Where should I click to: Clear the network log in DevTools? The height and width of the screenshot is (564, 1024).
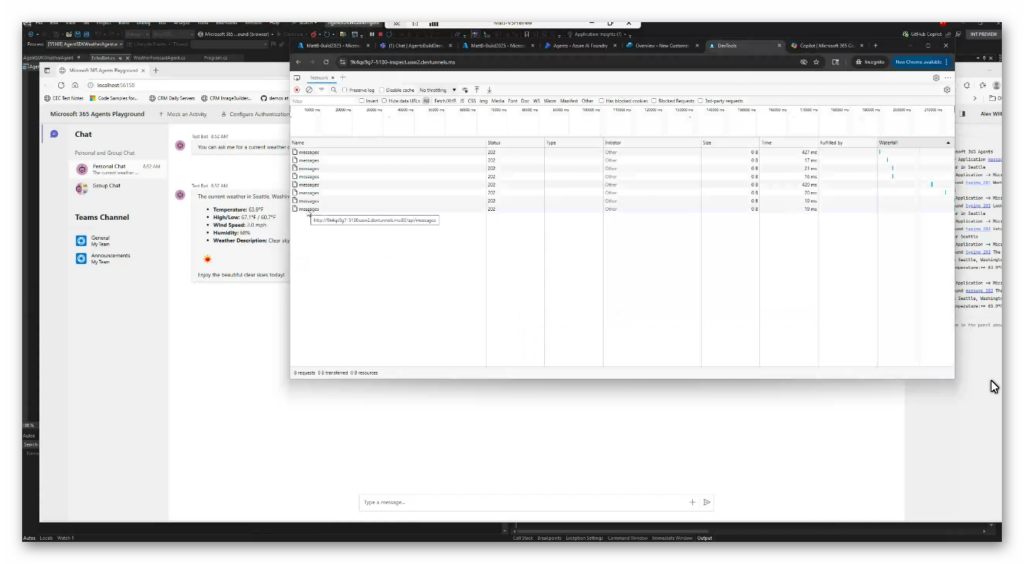pos(309,90)
